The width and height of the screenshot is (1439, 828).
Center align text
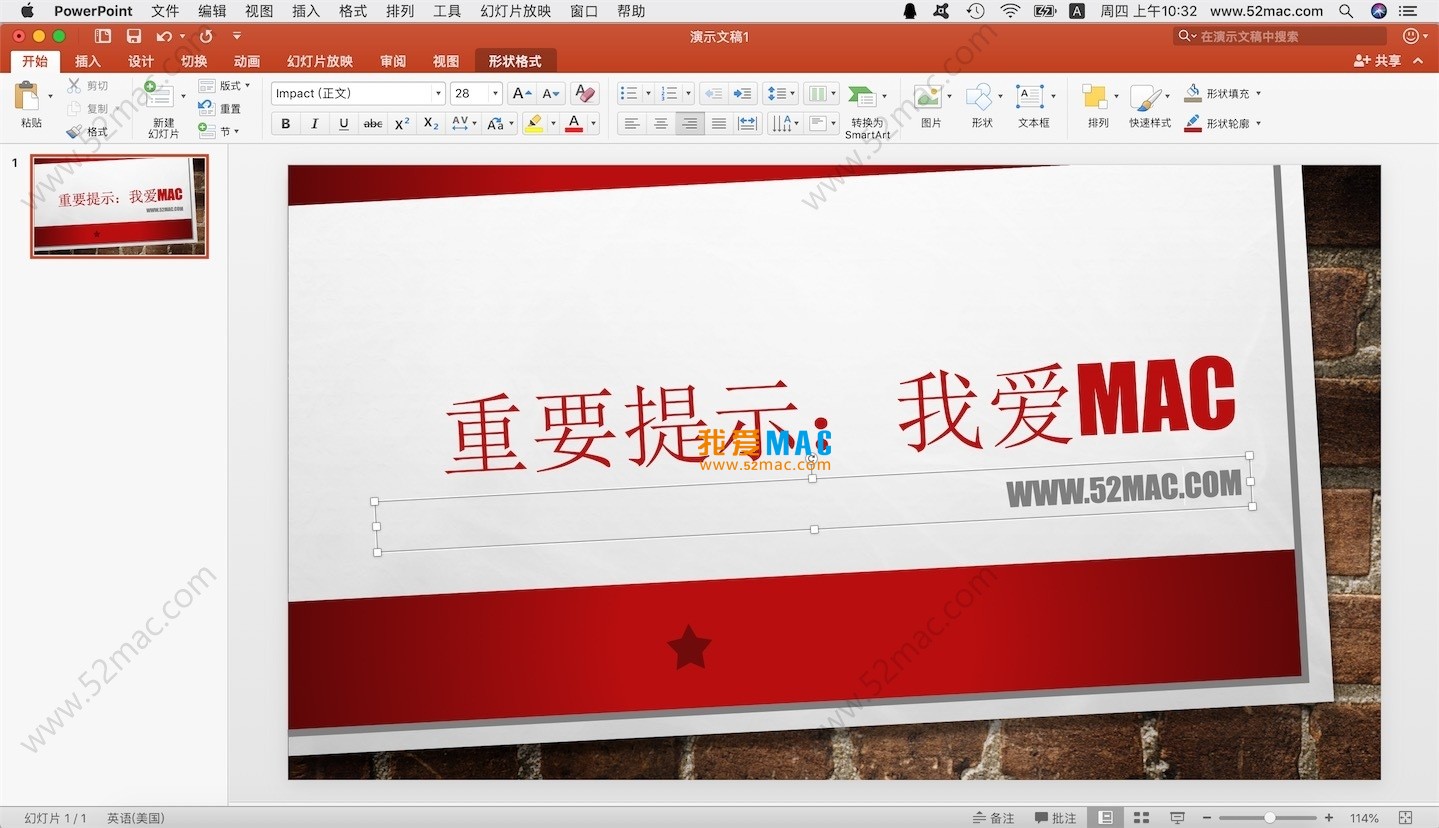(x=660, y=124)
